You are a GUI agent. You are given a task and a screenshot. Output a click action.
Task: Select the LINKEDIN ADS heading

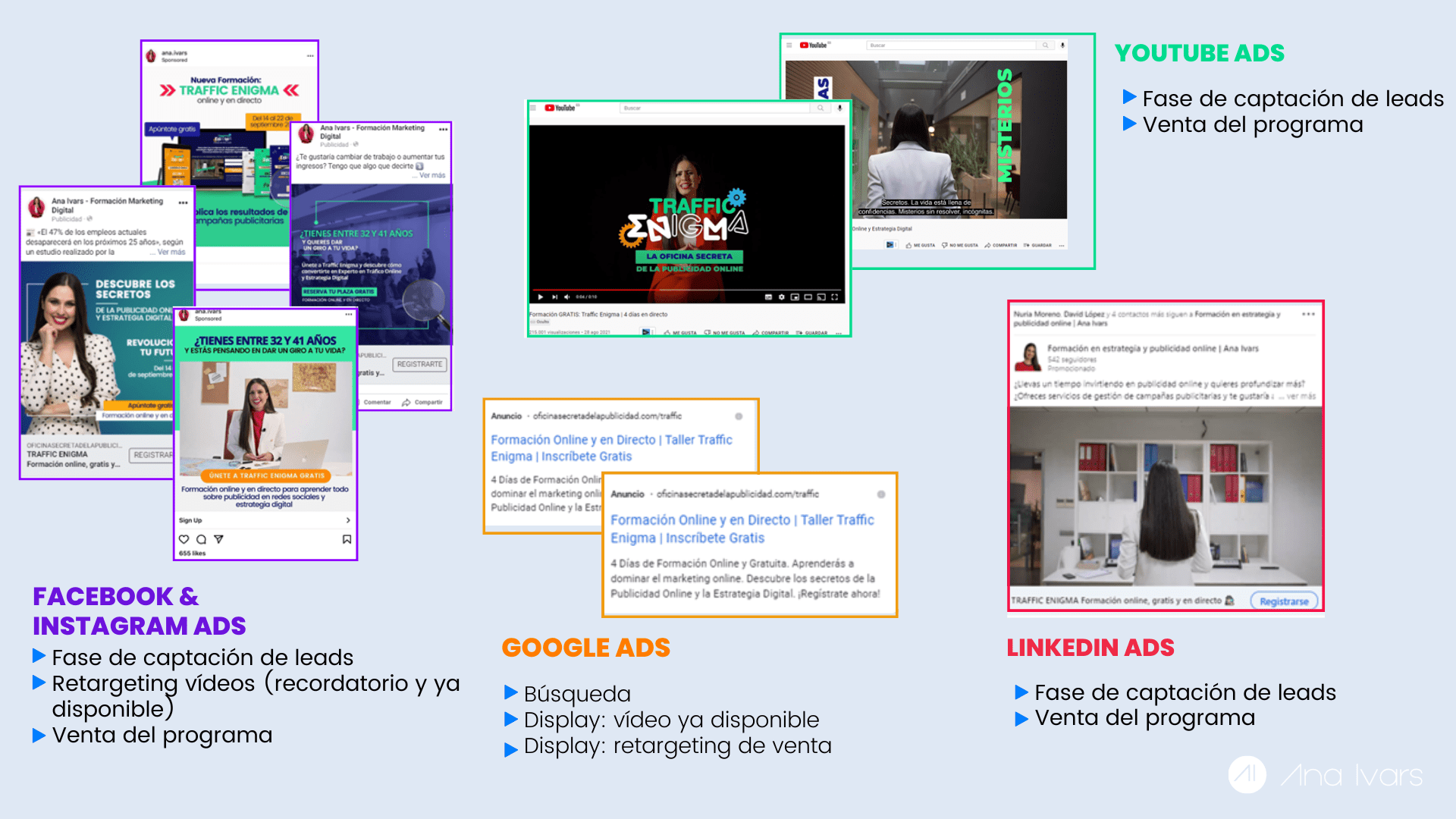[1090, 648]
